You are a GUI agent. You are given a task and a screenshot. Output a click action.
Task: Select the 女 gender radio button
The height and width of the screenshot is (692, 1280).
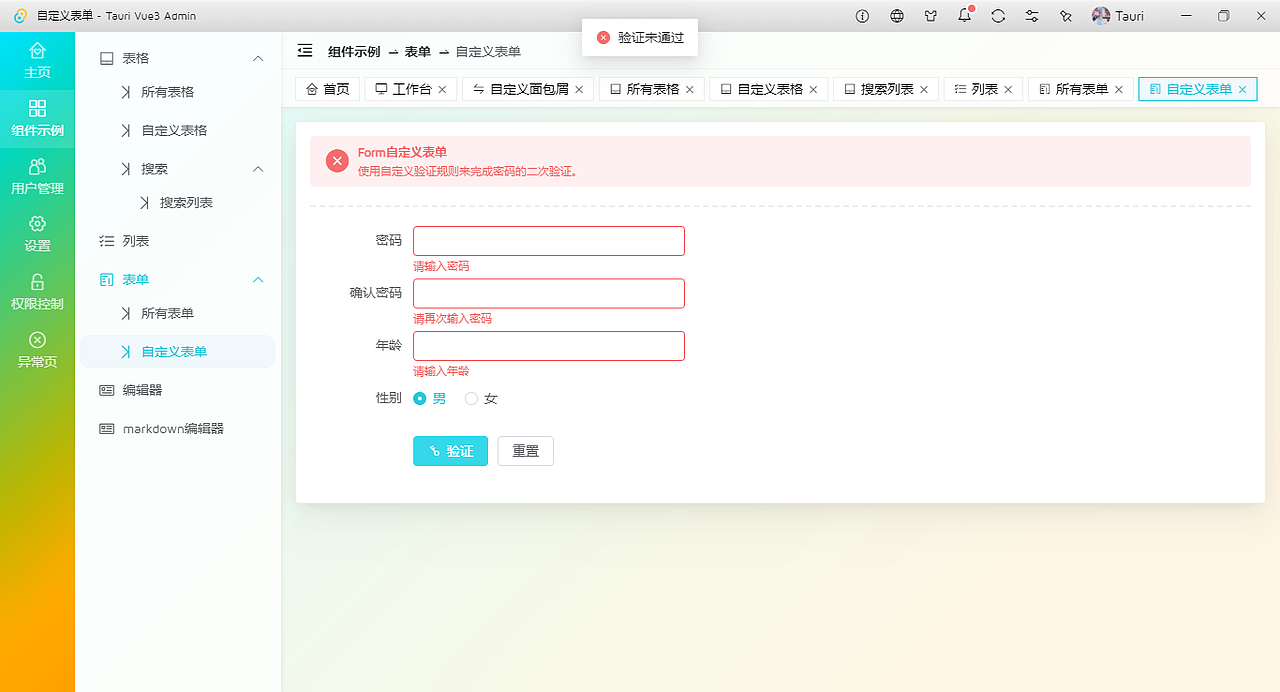coord(471,398)
